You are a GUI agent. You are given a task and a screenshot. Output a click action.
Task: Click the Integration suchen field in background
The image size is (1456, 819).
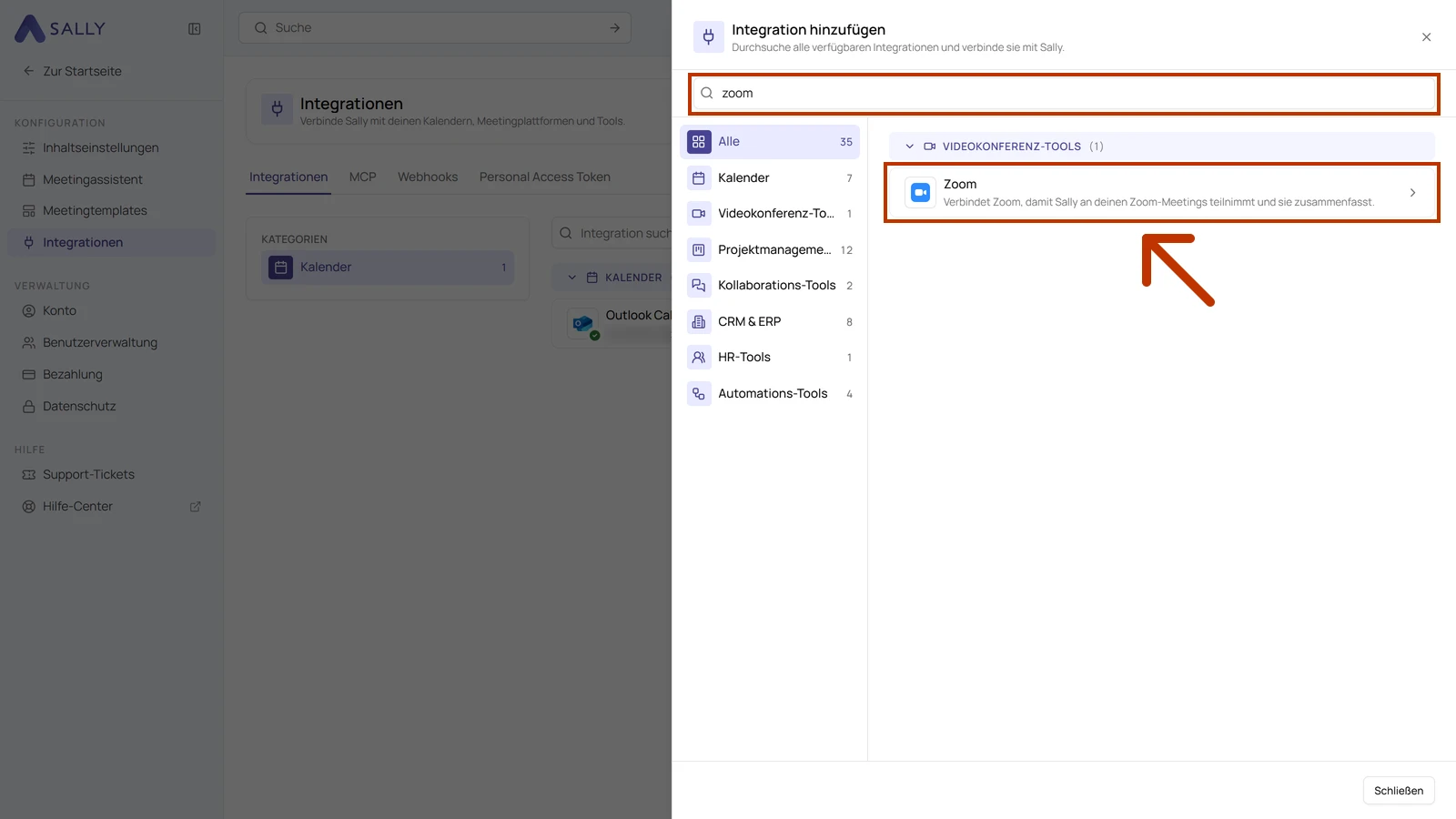tap(612, 234)
